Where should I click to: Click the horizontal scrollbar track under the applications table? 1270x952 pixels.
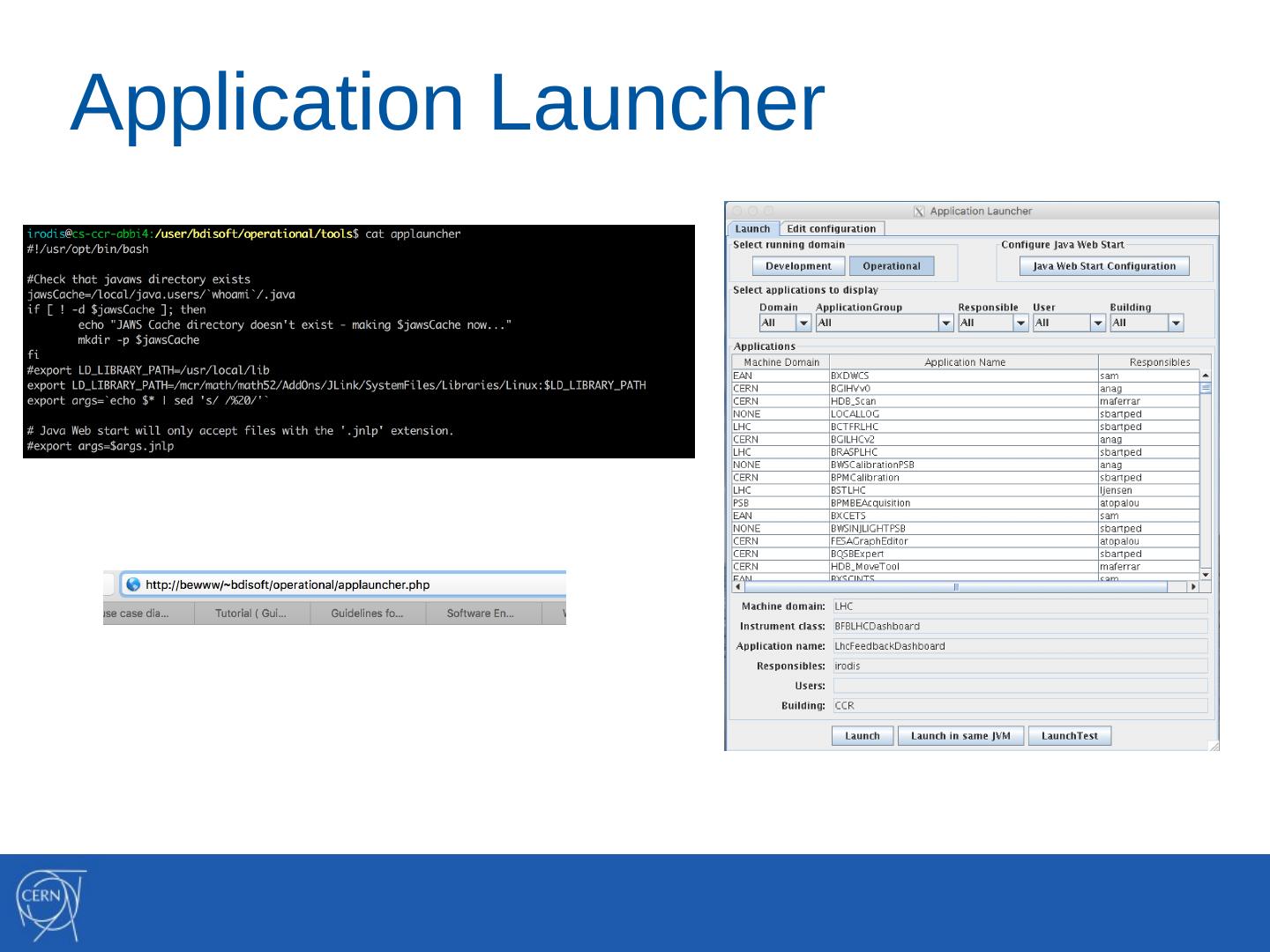(x=1058, y=587)
